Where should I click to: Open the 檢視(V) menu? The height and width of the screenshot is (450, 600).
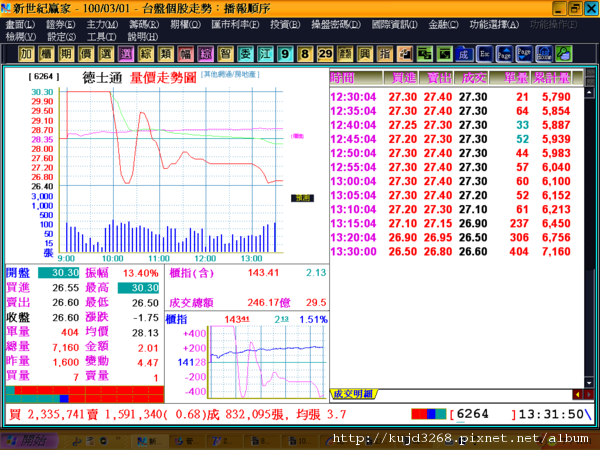click(21, 37)
